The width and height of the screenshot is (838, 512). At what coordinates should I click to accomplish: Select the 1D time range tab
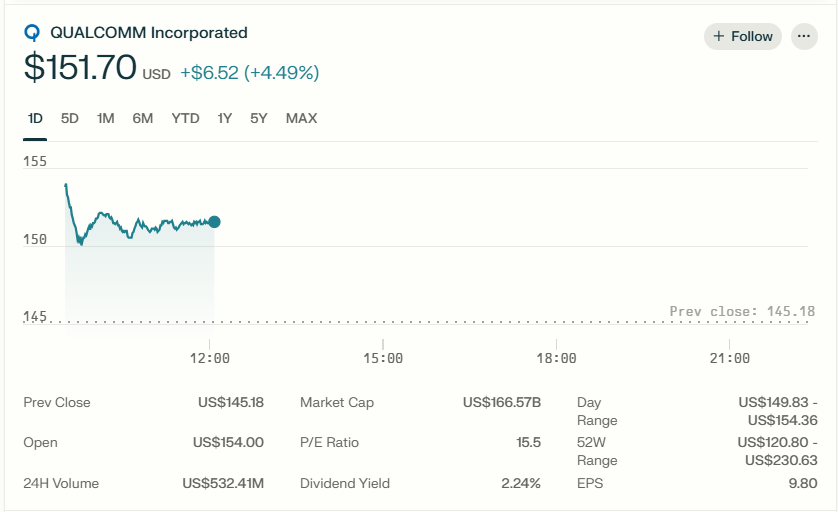click(x=35, y=118)
